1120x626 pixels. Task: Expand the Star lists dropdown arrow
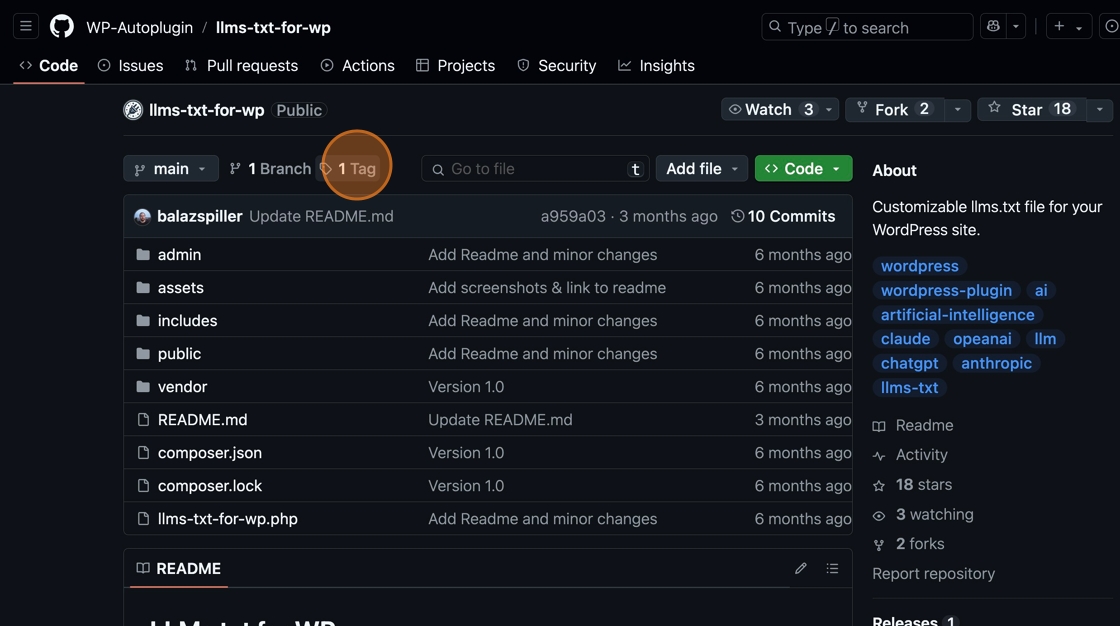(1099, 109)
